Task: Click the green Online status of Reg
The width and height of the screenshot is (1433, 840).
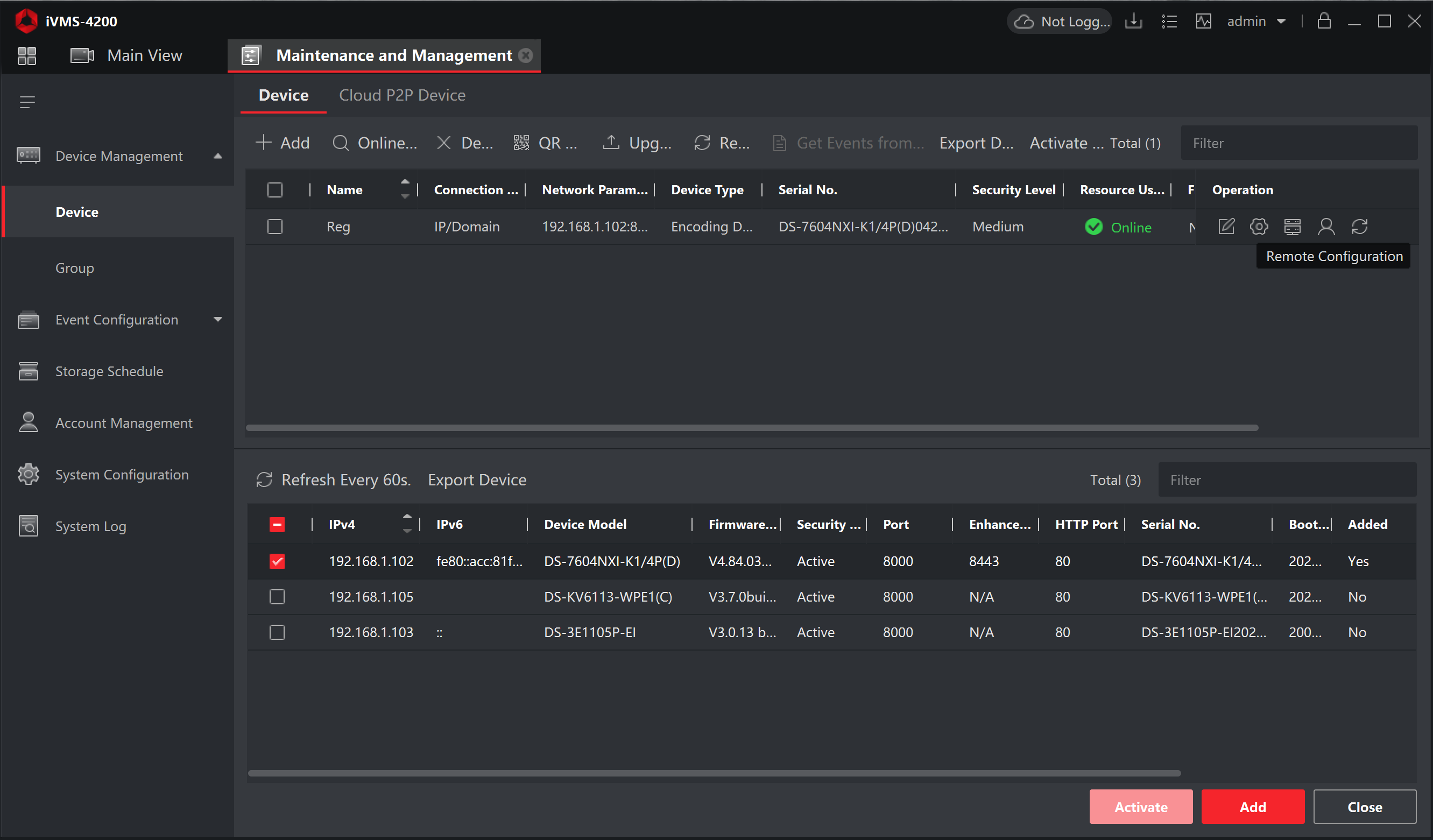Action: (1118, 227)
